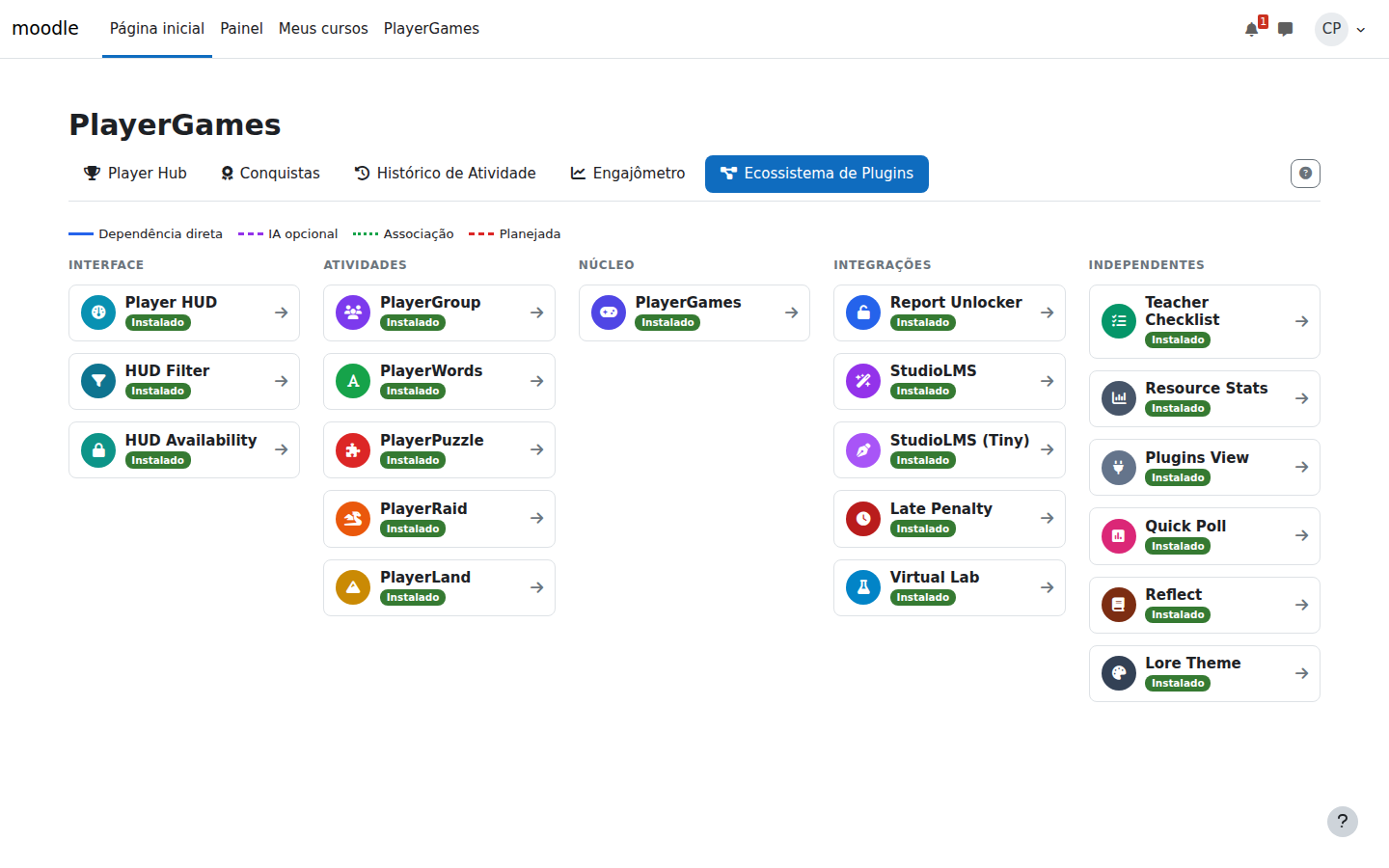Click the Reflect plugin name
Viewport: 1389px width, 868px height.
[x=1173, y=594]
